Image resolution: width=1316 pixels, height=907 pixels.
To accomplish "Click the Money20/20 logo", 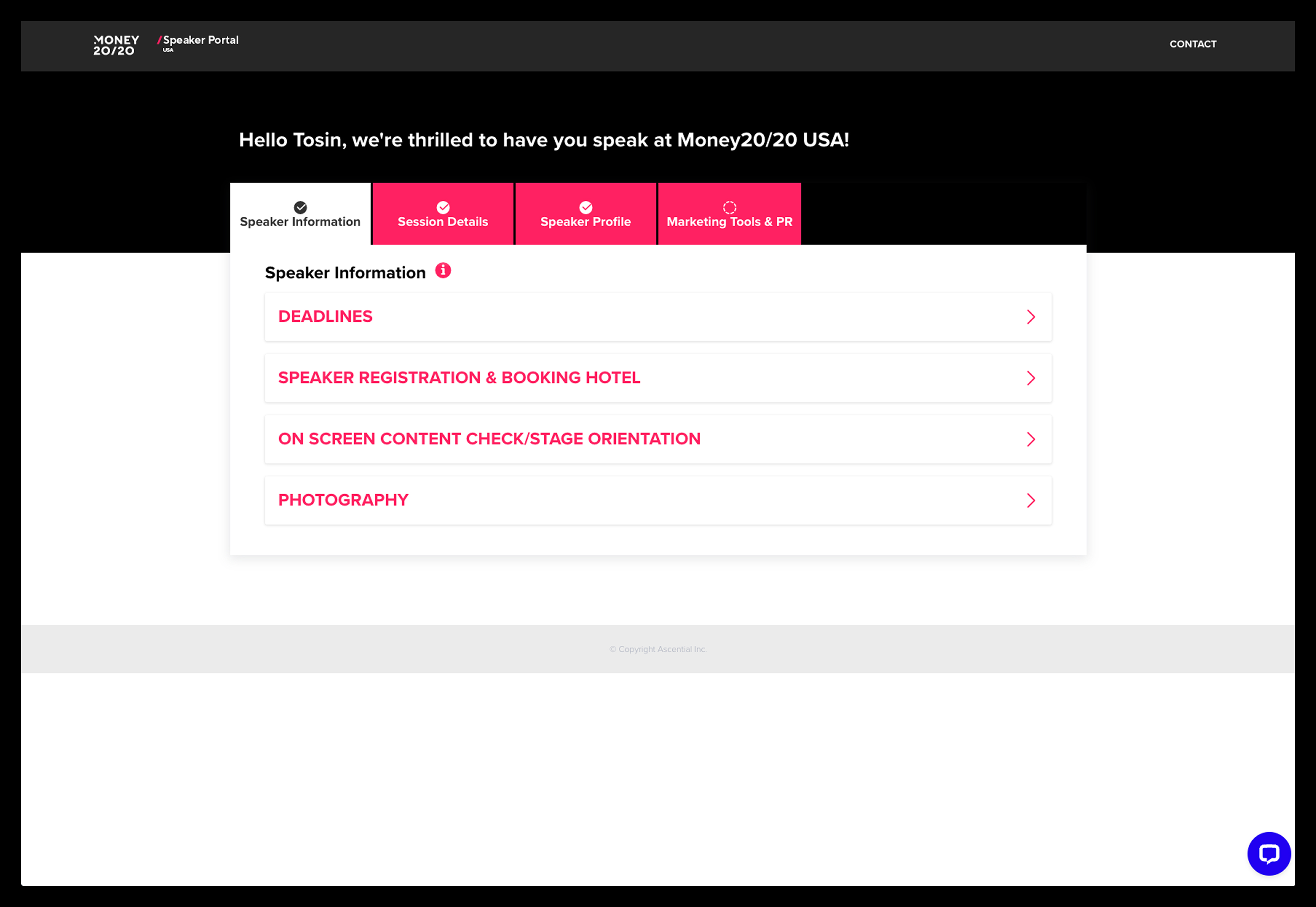I will [116, 46].
